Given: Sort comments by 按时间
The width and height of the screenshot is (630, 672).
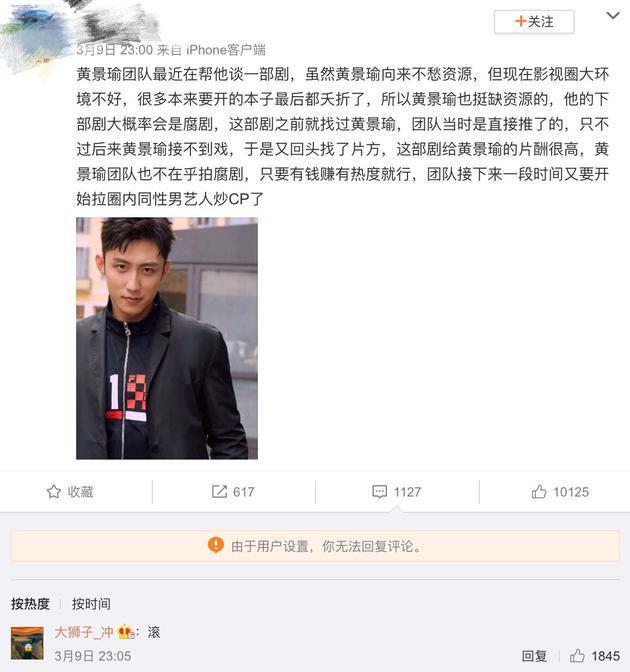Looking at the screenshot, I should pyautogui.click(x=91, y=603).
